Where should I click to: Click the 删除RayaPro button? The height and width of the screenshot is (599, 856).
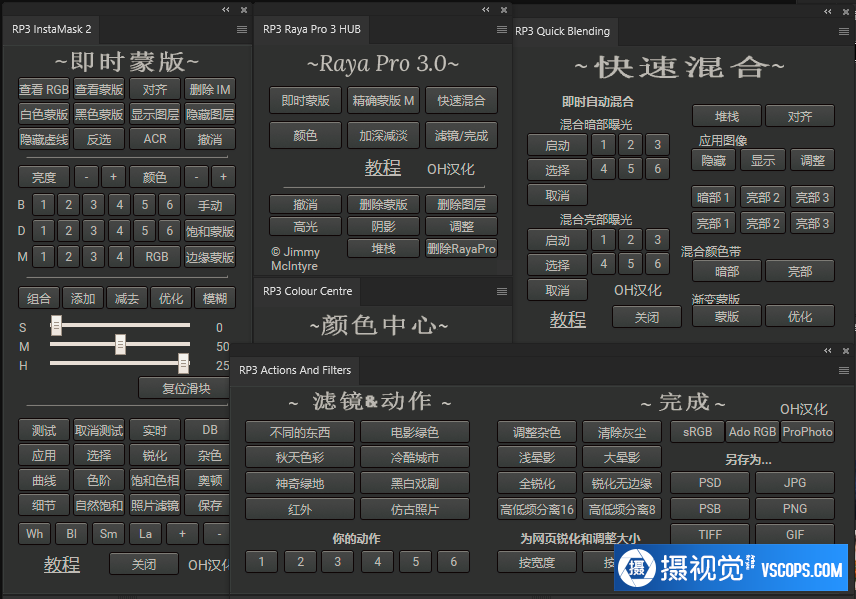point(461,248)
